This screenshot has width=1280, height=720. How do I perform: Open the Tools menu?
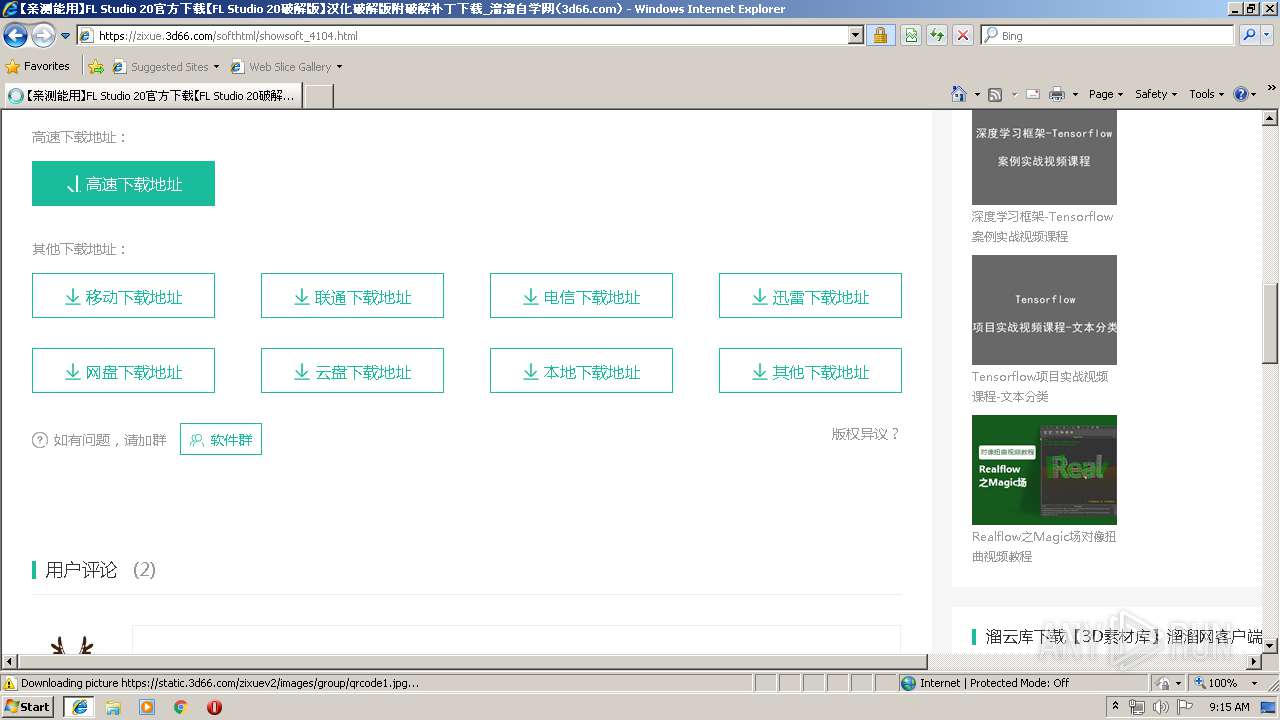coord(1207,94)
